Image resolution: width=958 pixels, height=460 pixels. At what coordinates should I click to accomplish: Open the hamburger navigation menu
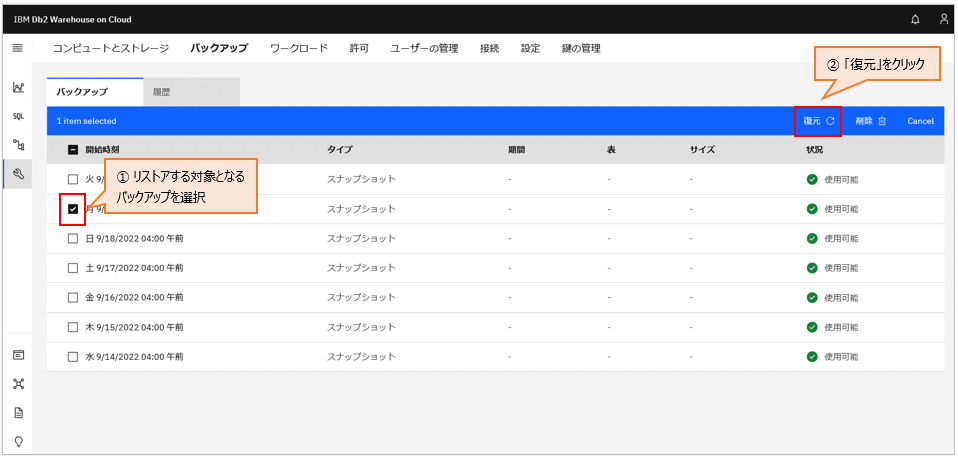tap(18, 48)
